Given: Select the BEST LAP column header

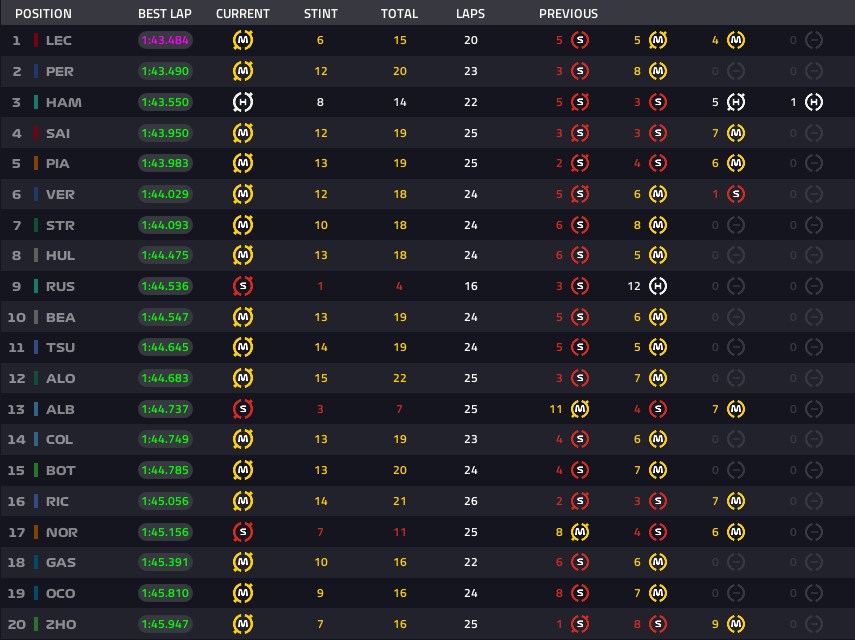Looking at the screenshot, I should (165, 14).
